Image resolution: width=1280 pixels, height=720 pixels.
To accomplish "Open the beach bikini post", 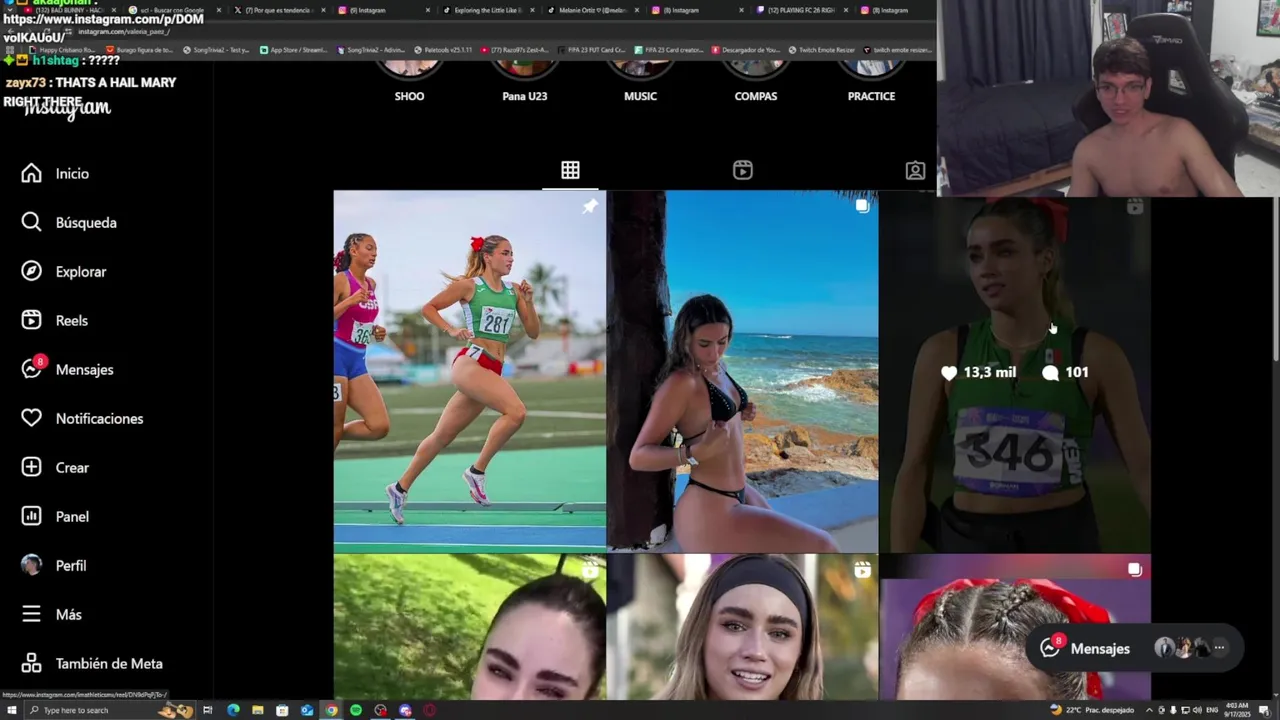I will [x=742, y=371].
